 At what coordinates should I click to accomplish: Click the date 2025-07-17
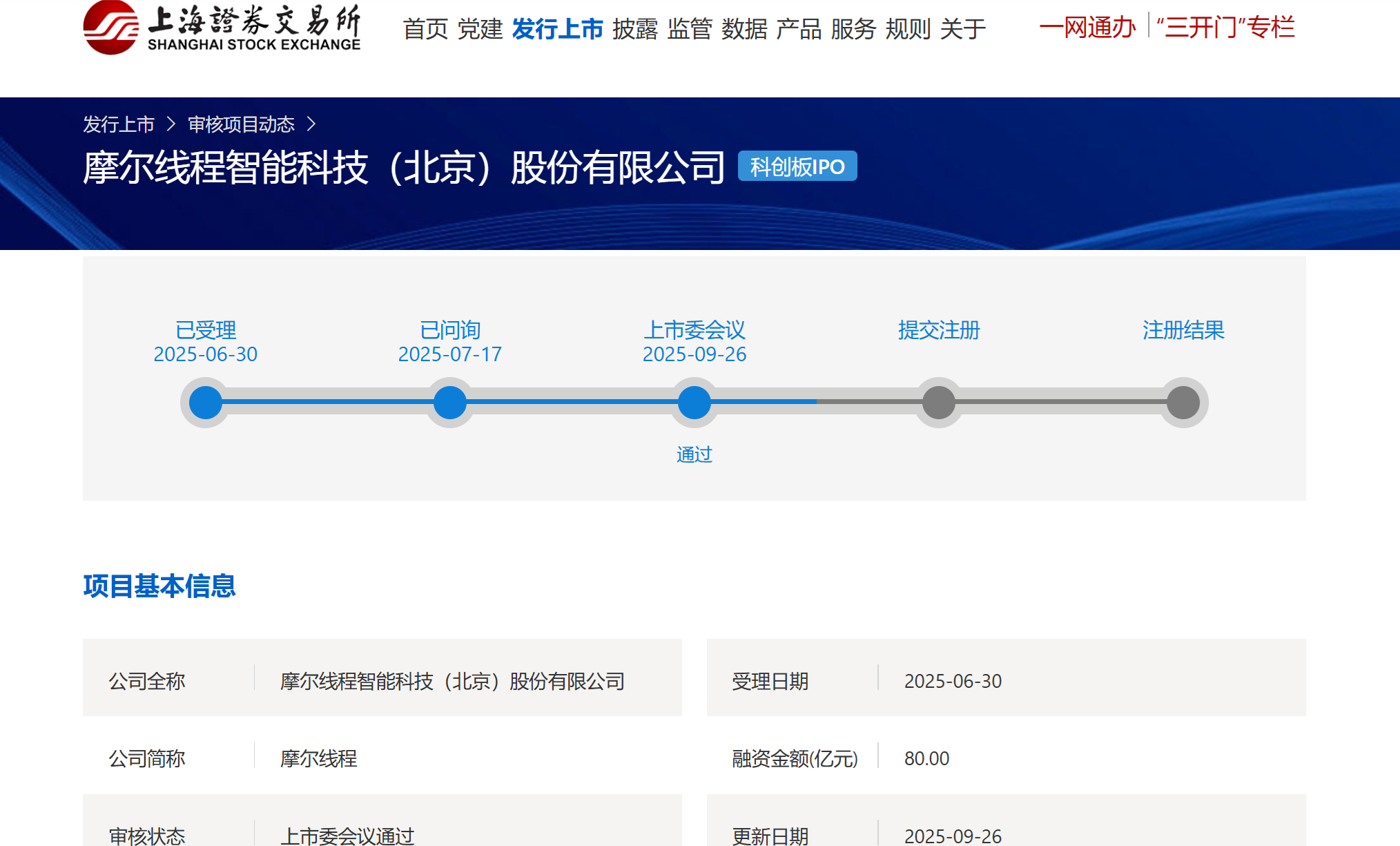click(450, 354)
